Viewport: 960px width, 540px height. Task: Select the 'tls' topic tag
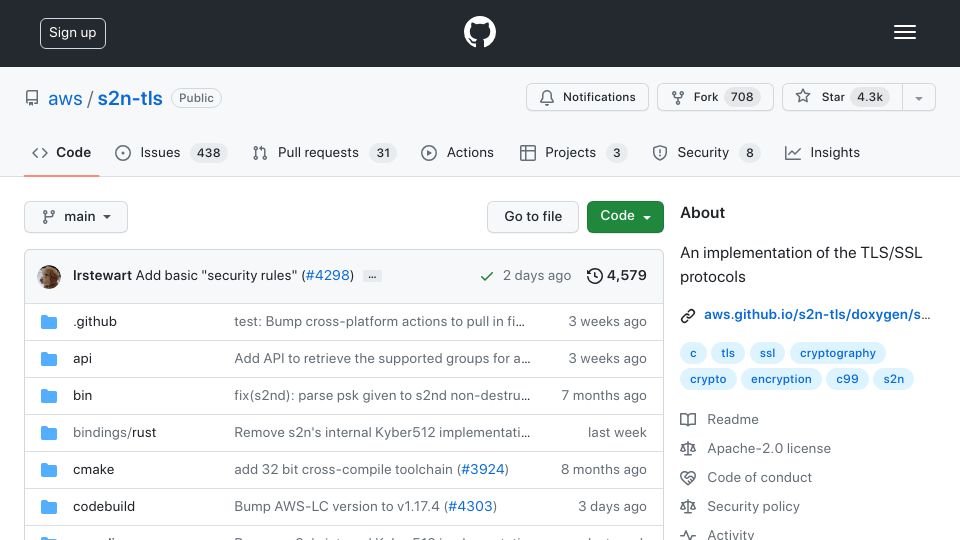[727, 353]
